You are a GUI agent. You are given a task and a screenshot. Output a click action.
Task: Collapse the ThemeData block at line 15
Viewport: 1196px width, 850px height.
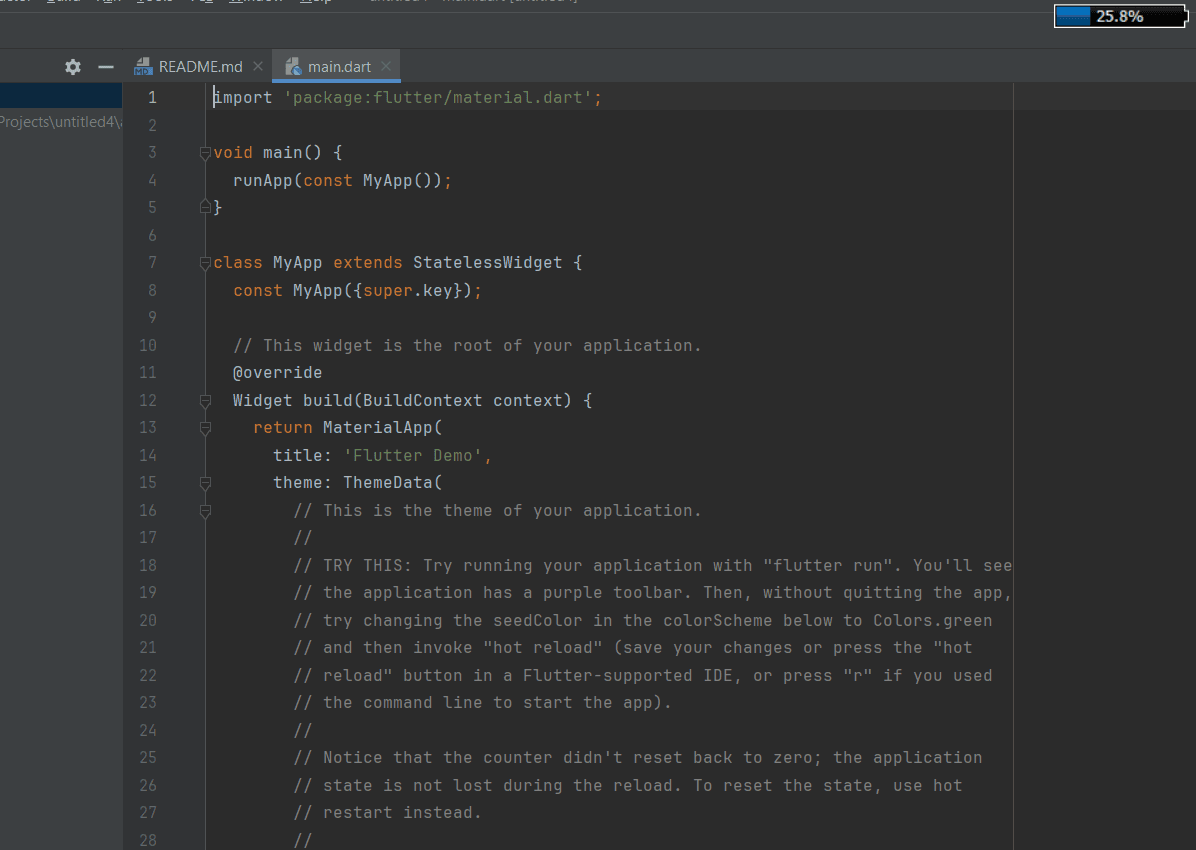point(205,483)
